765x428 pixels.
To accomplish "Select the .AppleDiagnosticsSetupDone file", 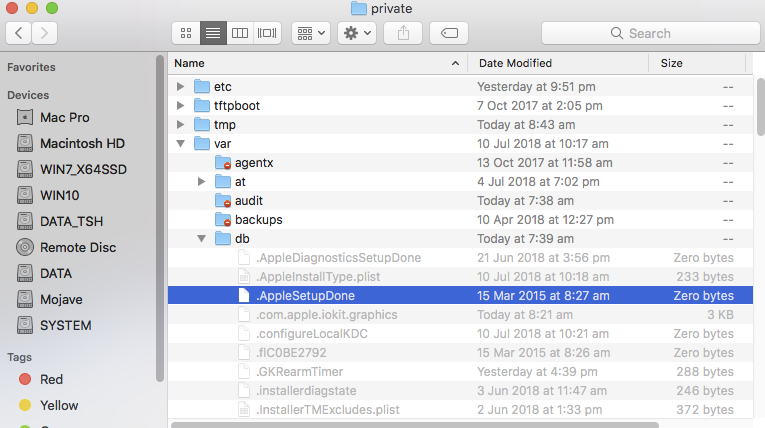I will pos(339,258).
